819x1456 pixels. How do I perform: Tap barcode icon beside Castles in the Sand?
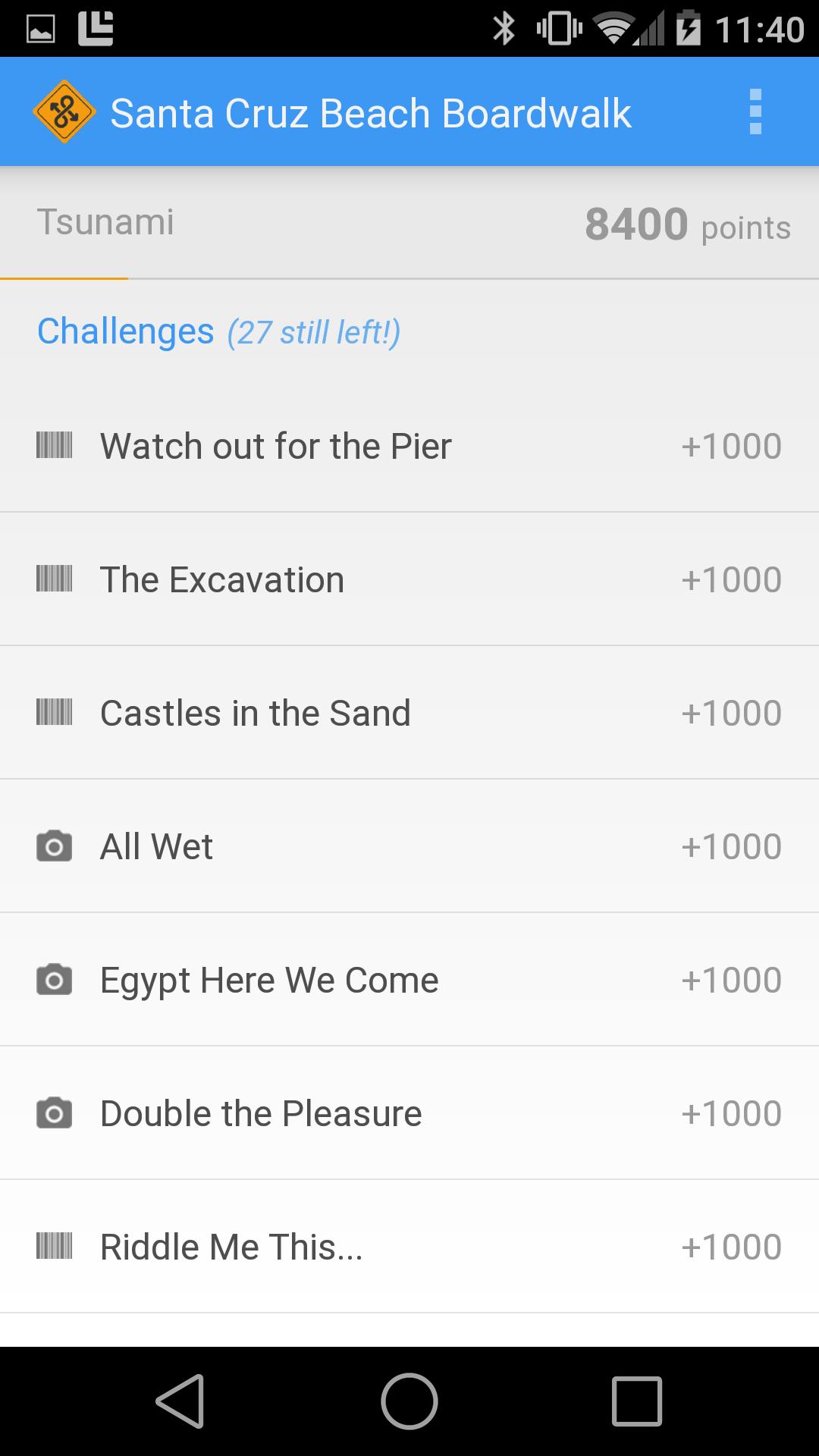55,713
